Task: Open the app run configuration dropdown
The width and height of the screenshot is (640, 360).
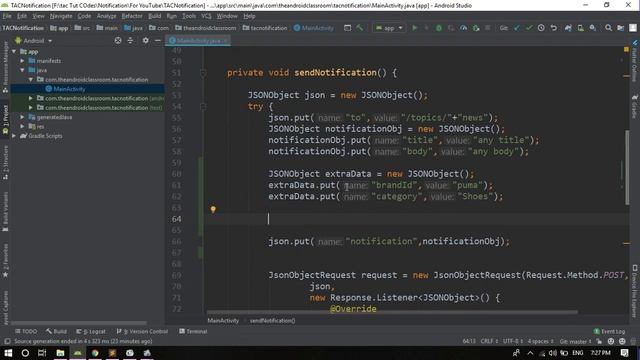Action: point(389,28)
